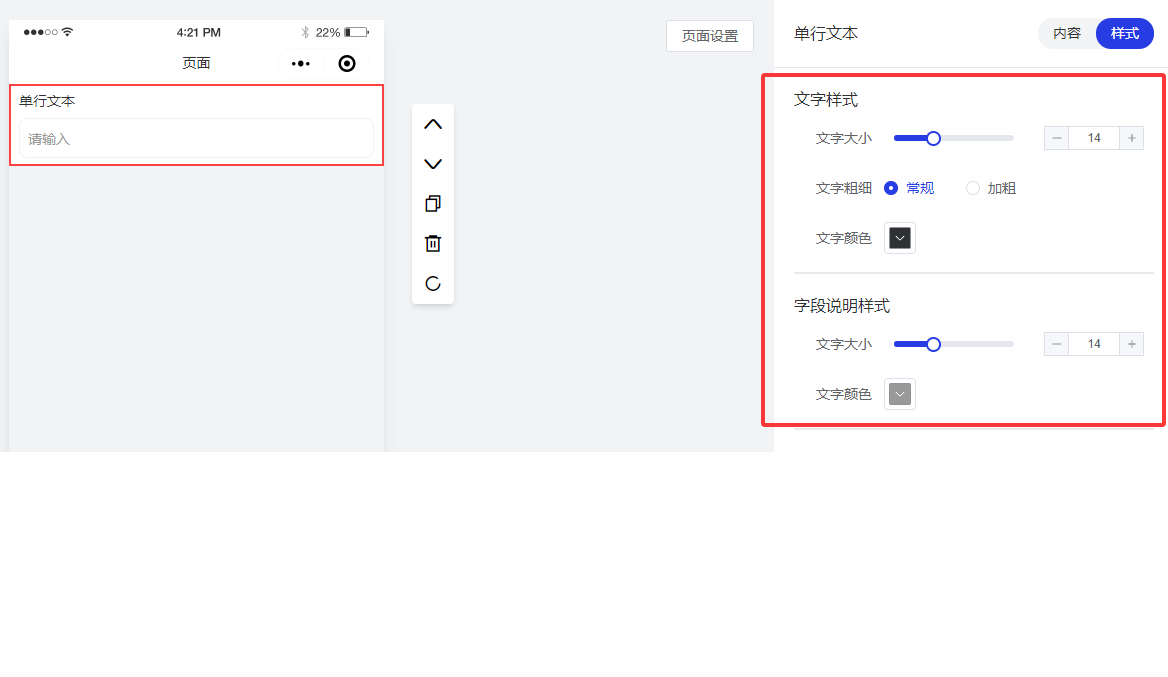Select the 单行文本 label in phone preview
Image resolution: width=1168 pixels, height=677 pixels.
[47, 101]
